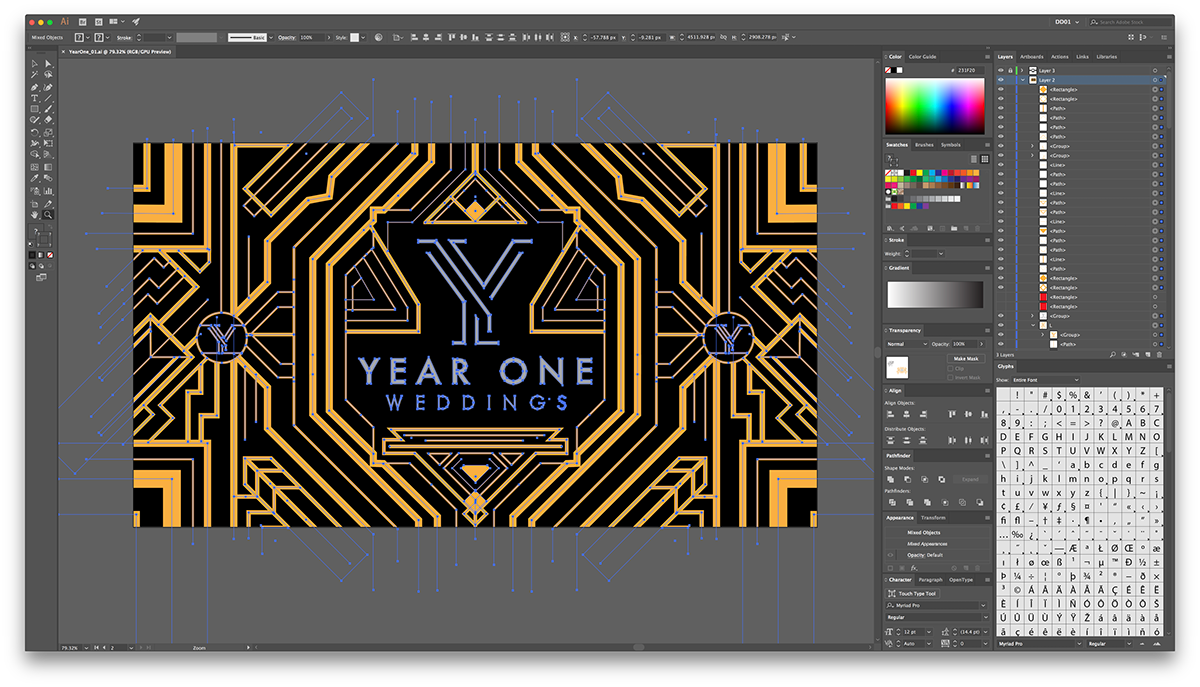Select the Column Graph tool
Screen dimensions: 1200x687
coord(48,190)
